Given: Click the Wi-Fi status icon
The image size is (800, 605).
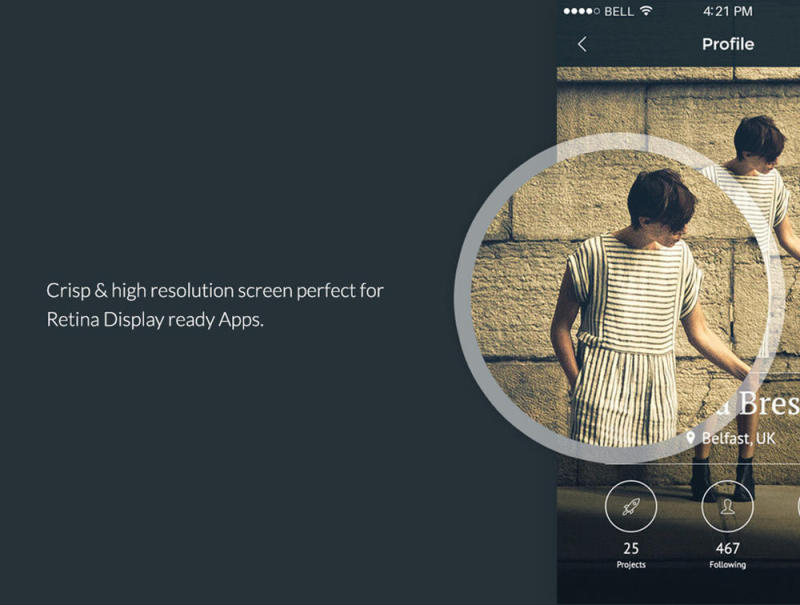Looking at the screenshot, I should (x=646, y=11).
